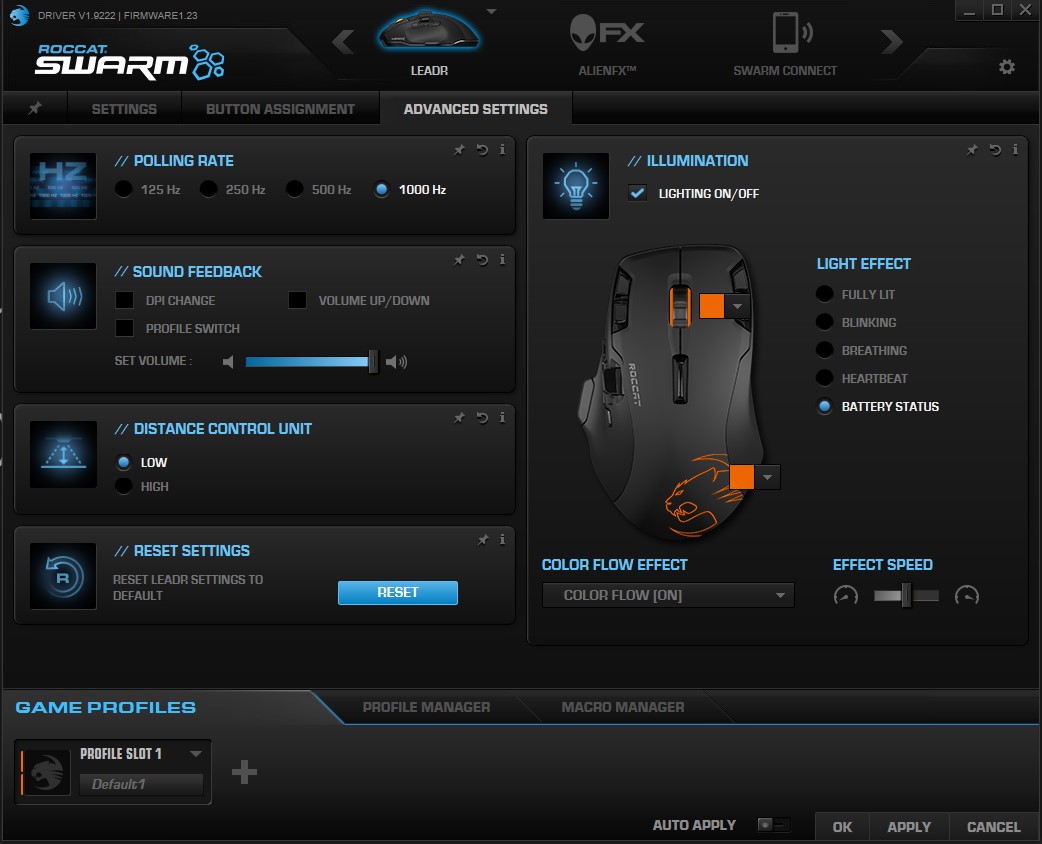Show info for the Reset Settings panel
Image resolution: width=1042 pixels, height=844 pixels.
click(502, 540)
